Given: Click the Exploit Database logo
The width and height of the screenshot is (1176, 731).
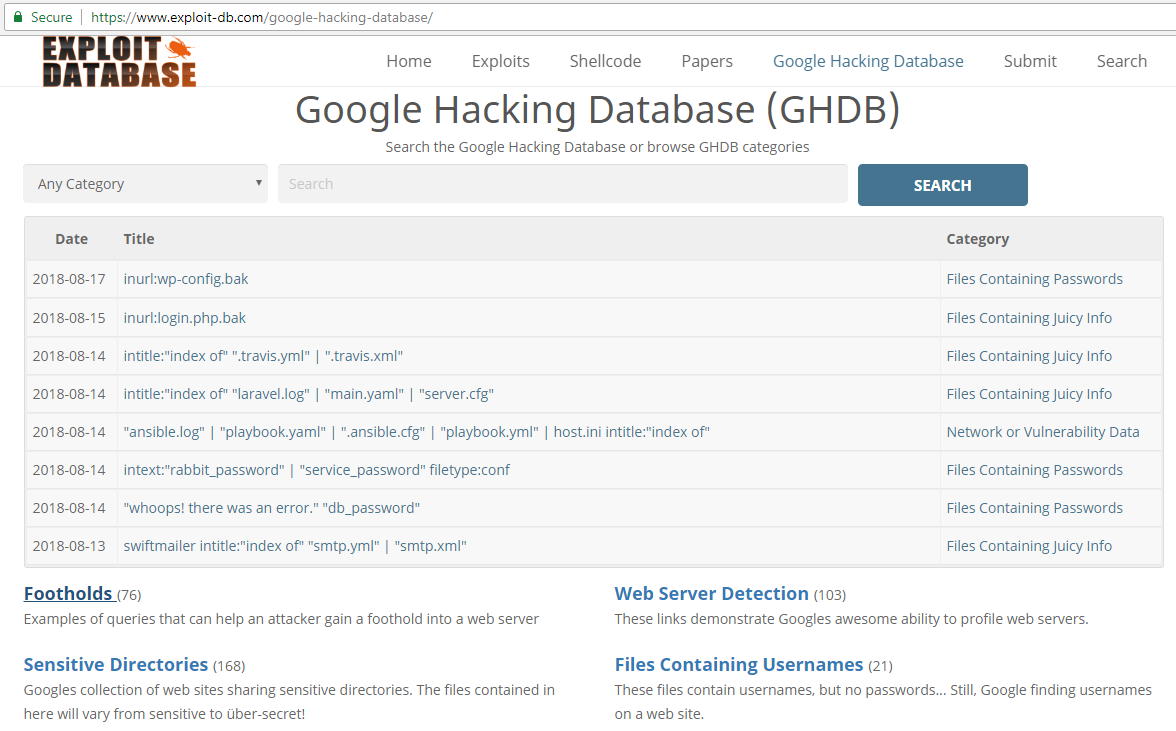Looking at the screenshot, I should [x=119, y=61].
